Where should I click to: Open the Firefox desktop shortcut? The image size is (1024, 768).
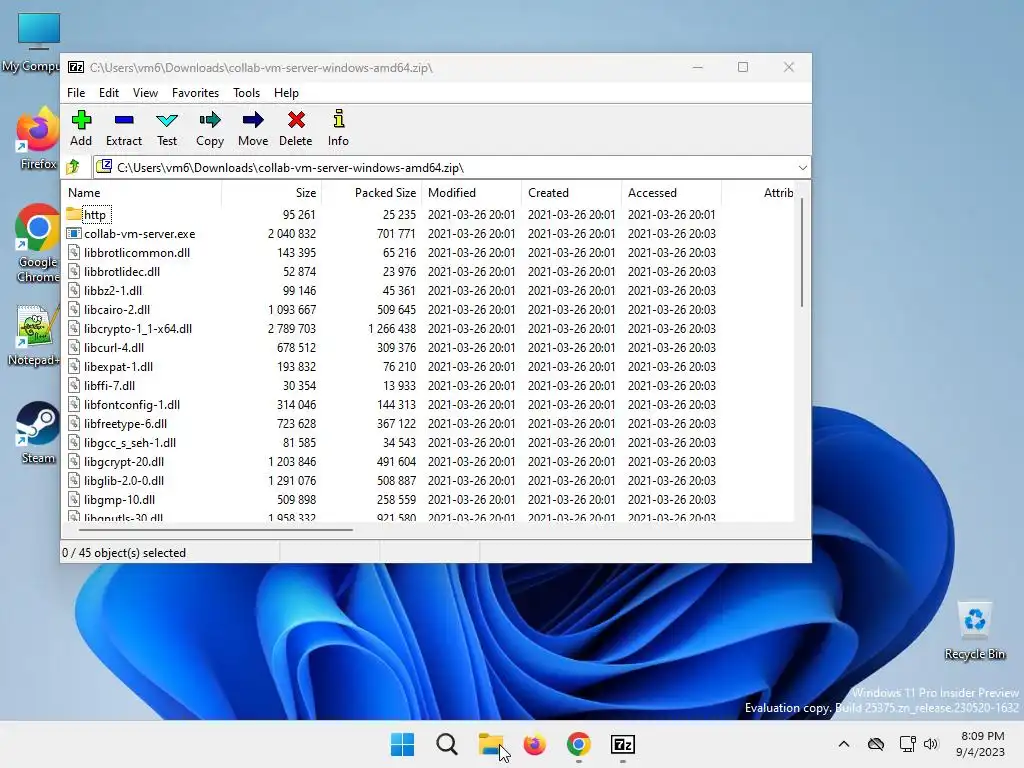[38, 139]
